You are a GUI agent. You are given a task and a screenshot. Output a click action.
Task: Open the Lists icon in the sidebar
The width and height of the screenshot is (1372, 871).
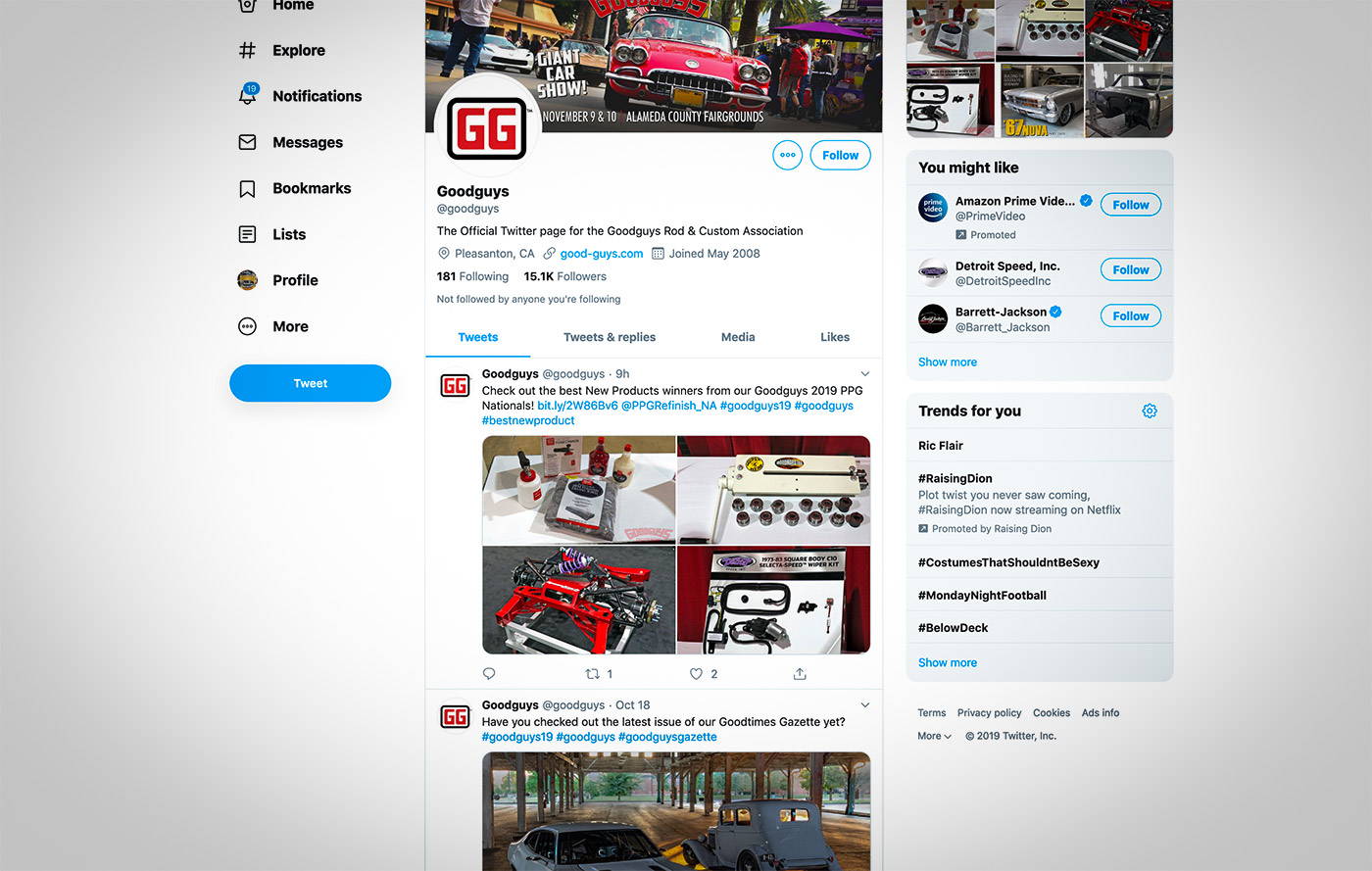(x=247, y=234)
